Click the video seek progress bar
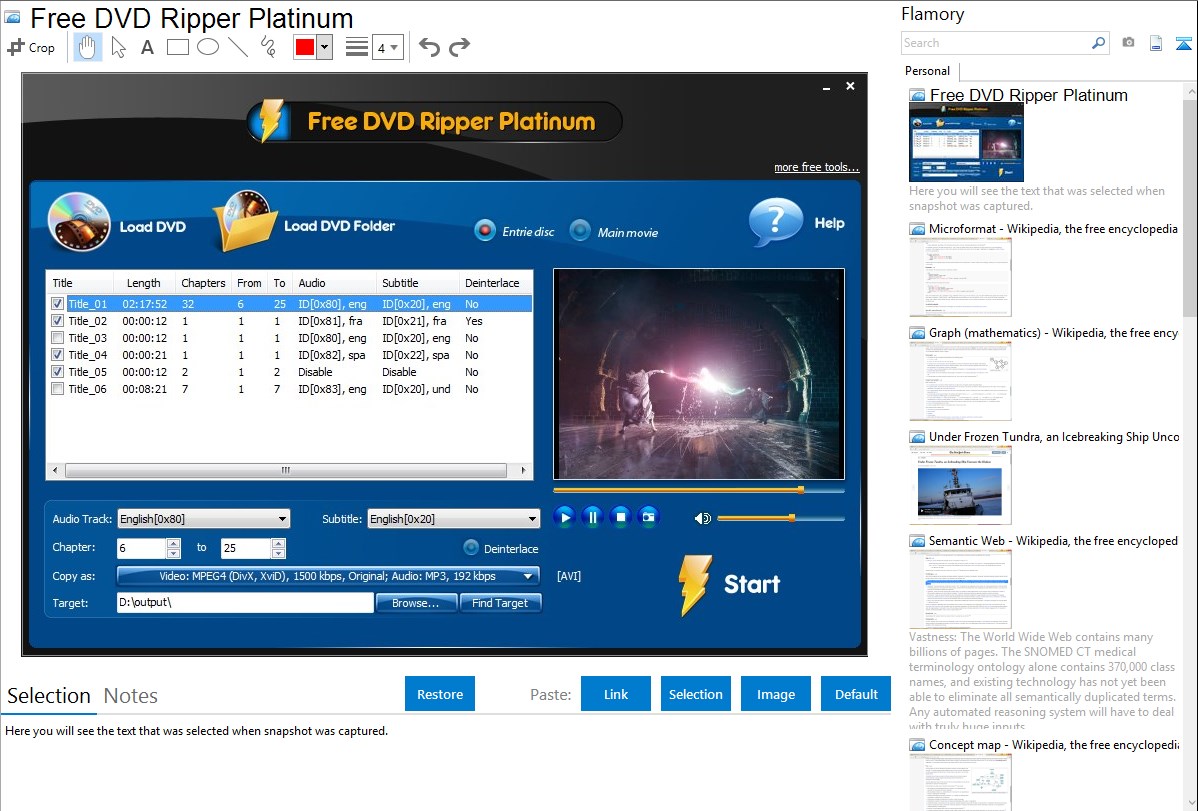 pyautogui.click(x=698, y=490)
